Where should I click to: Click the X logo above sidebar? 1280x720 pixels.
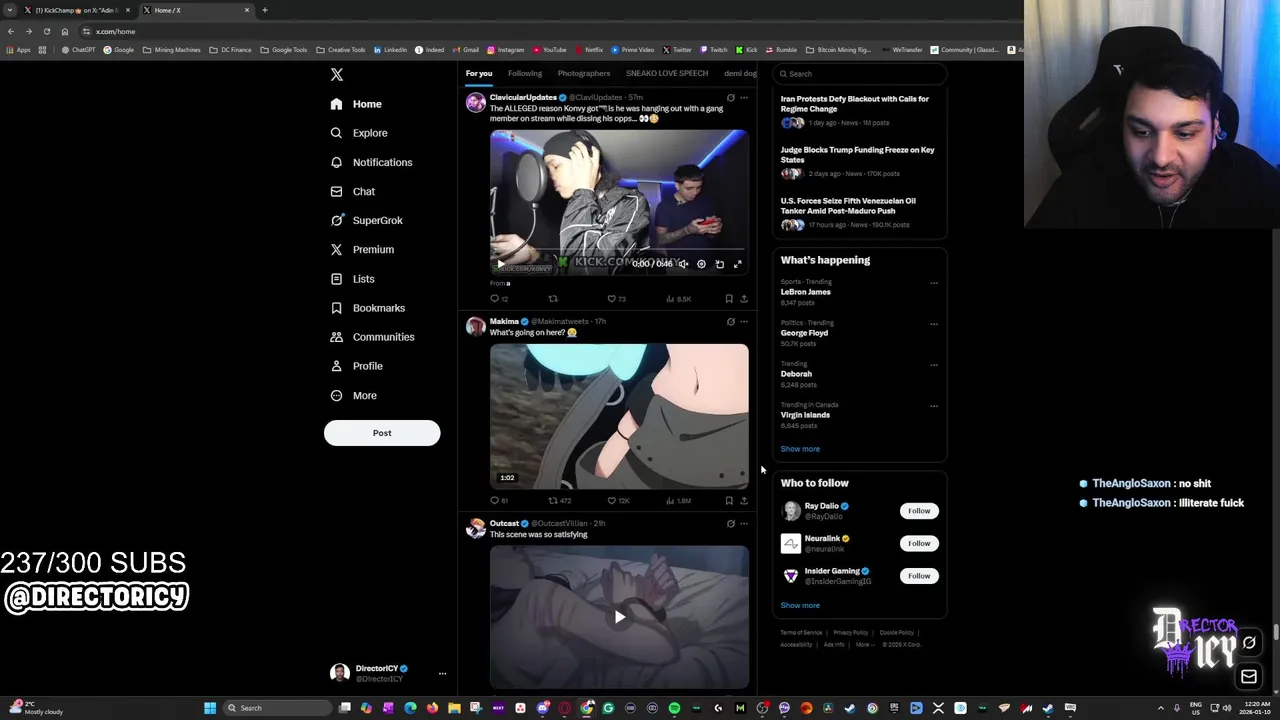click(337, 75)
